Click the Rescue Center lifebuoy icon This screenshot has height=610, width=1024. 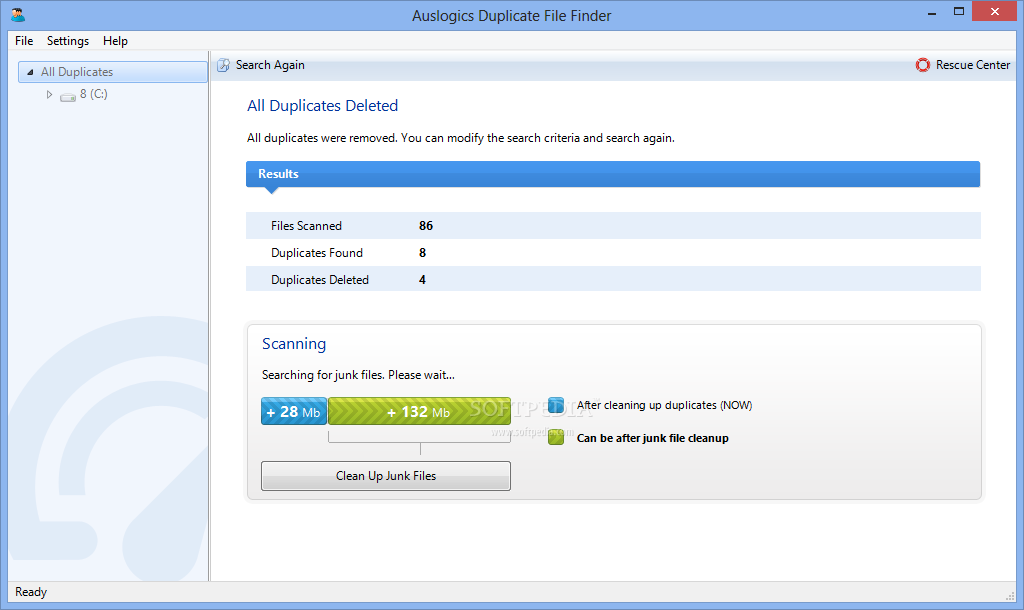[x=922, y=65]
